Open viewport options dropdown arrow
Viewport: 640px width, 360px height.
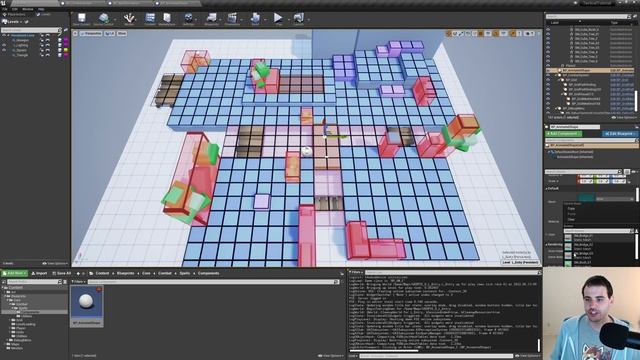pyautogui.click(x=75, y=33)
